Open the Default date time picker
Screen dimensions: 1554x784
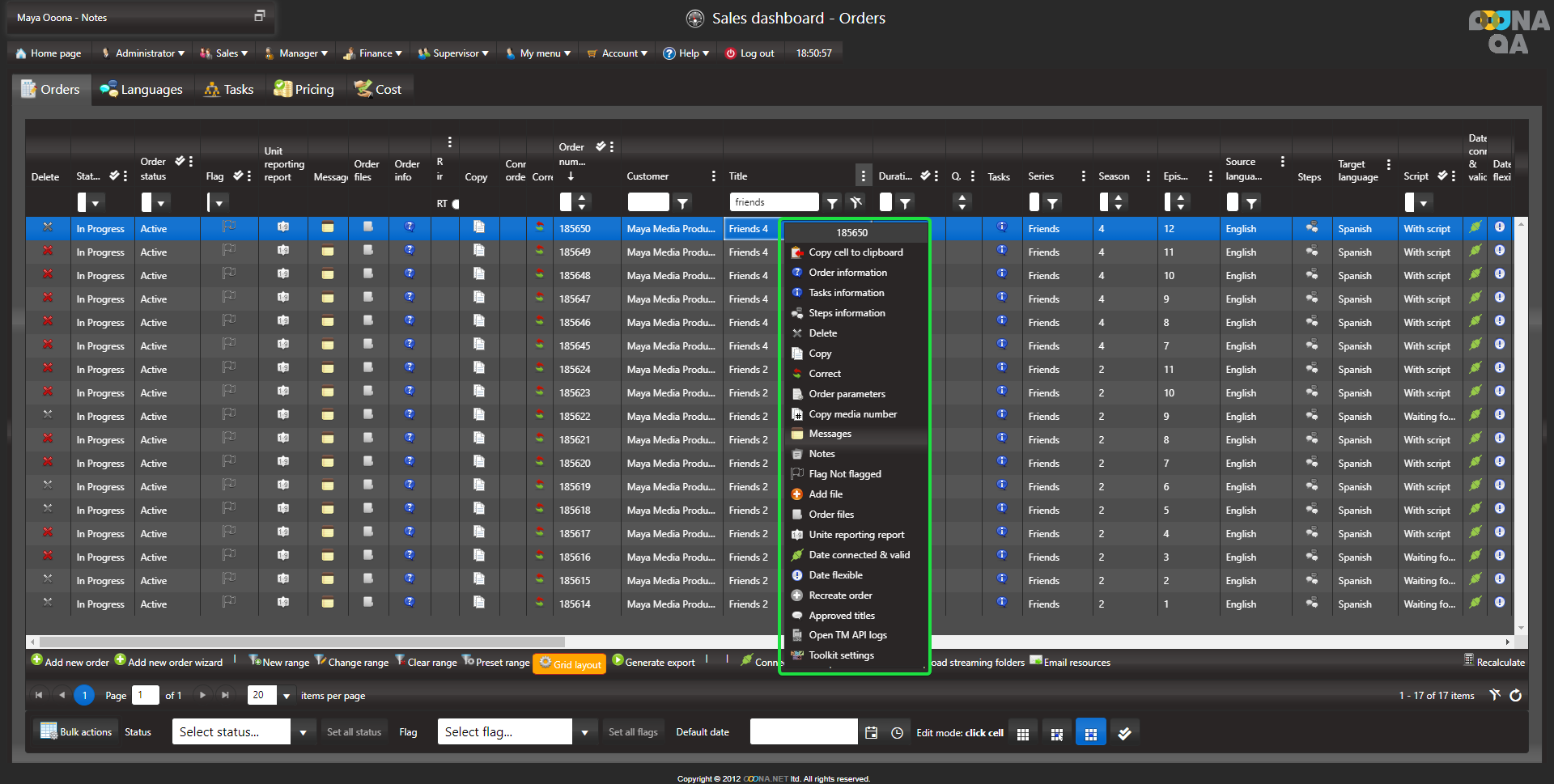point(897,732)
